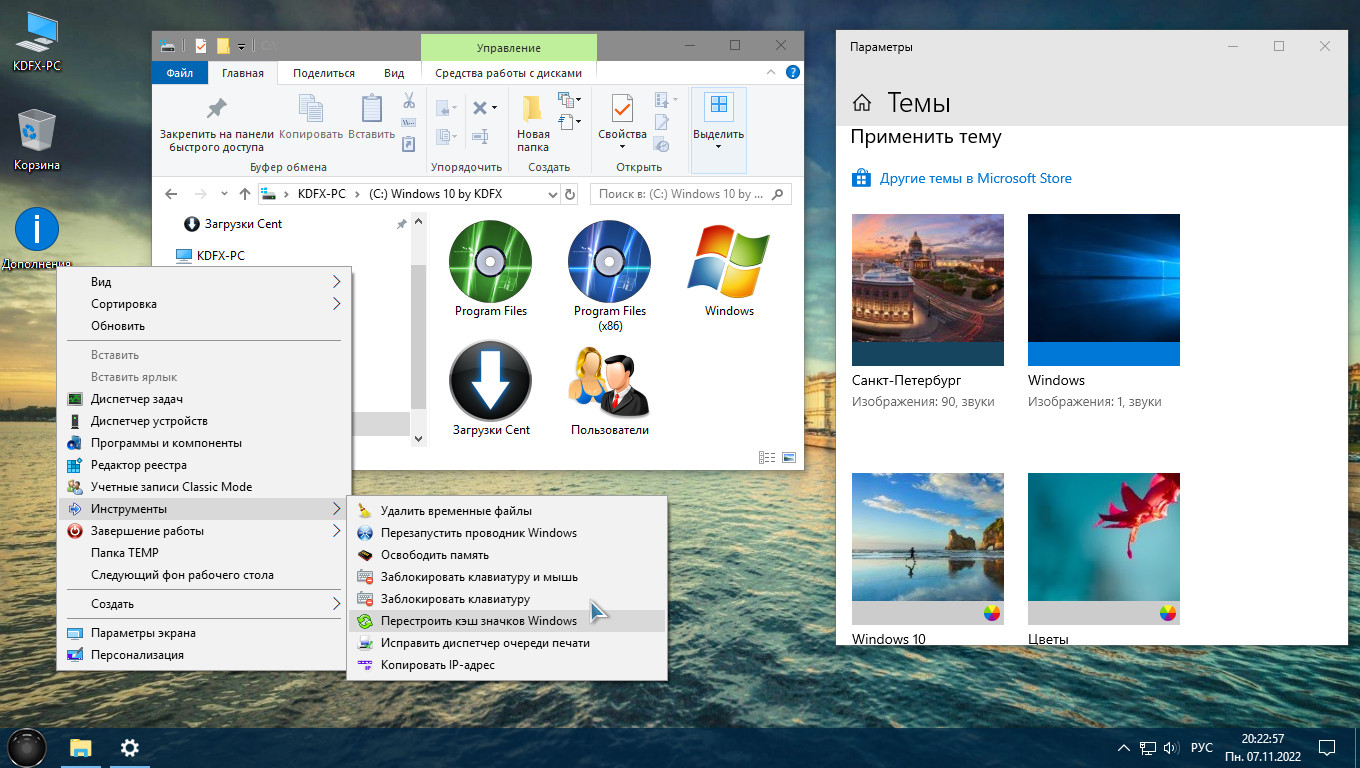Image resolution: width=1360 pixels, height=768 pixels.
Task: Open the Загрузки Cent folder icon
Action: [x=490, y=381]
